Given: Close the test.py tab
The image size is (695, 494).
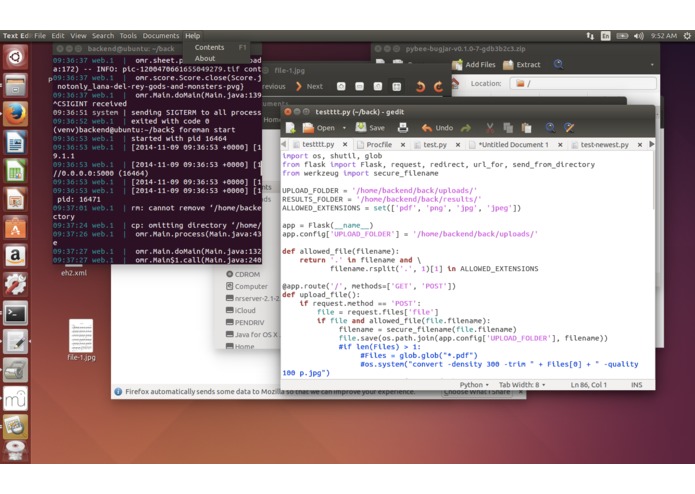Looking at the screenshot, I should [458, 144].
